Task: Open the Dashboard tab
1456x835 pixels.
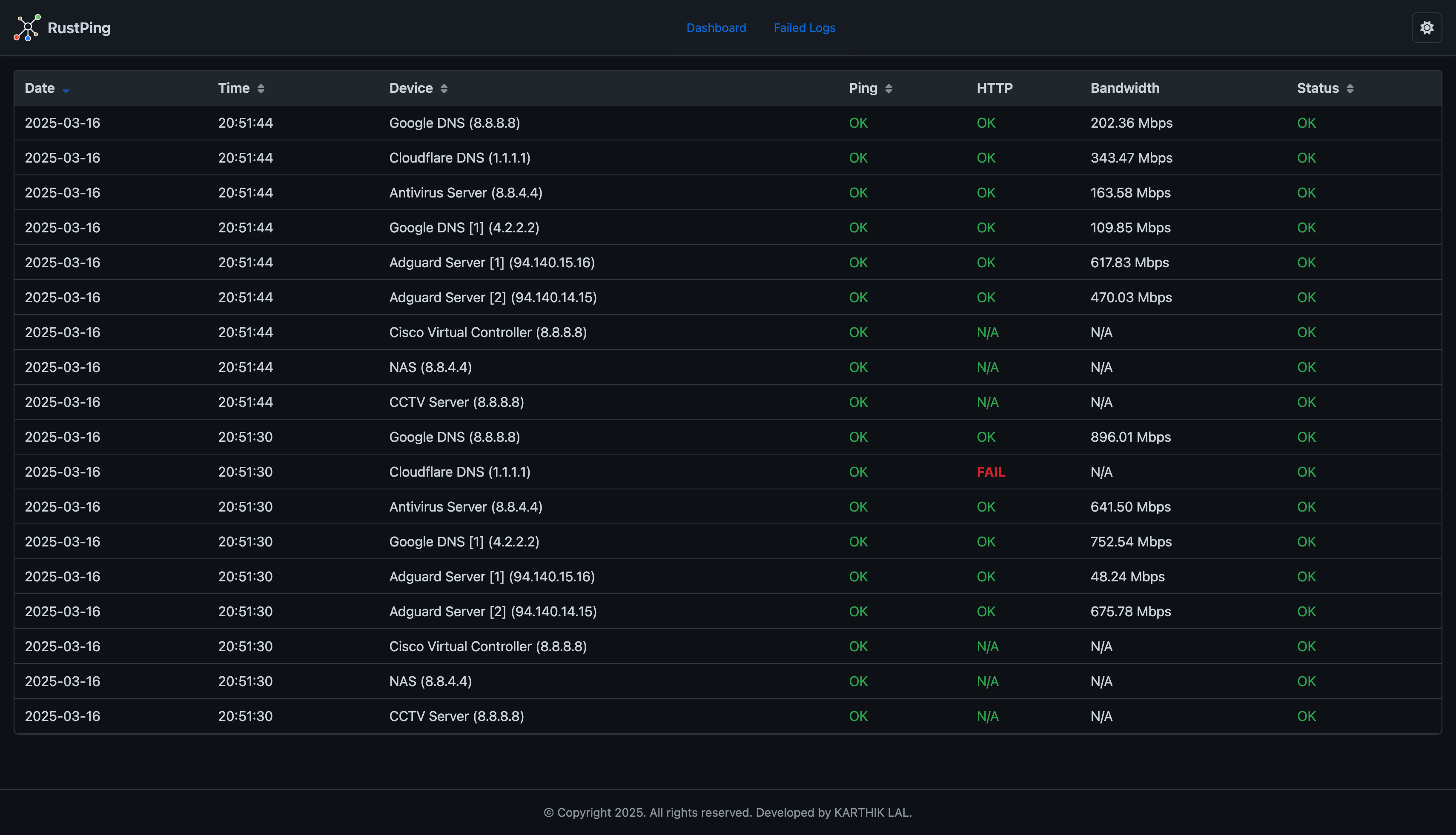Action: [716, 28]
